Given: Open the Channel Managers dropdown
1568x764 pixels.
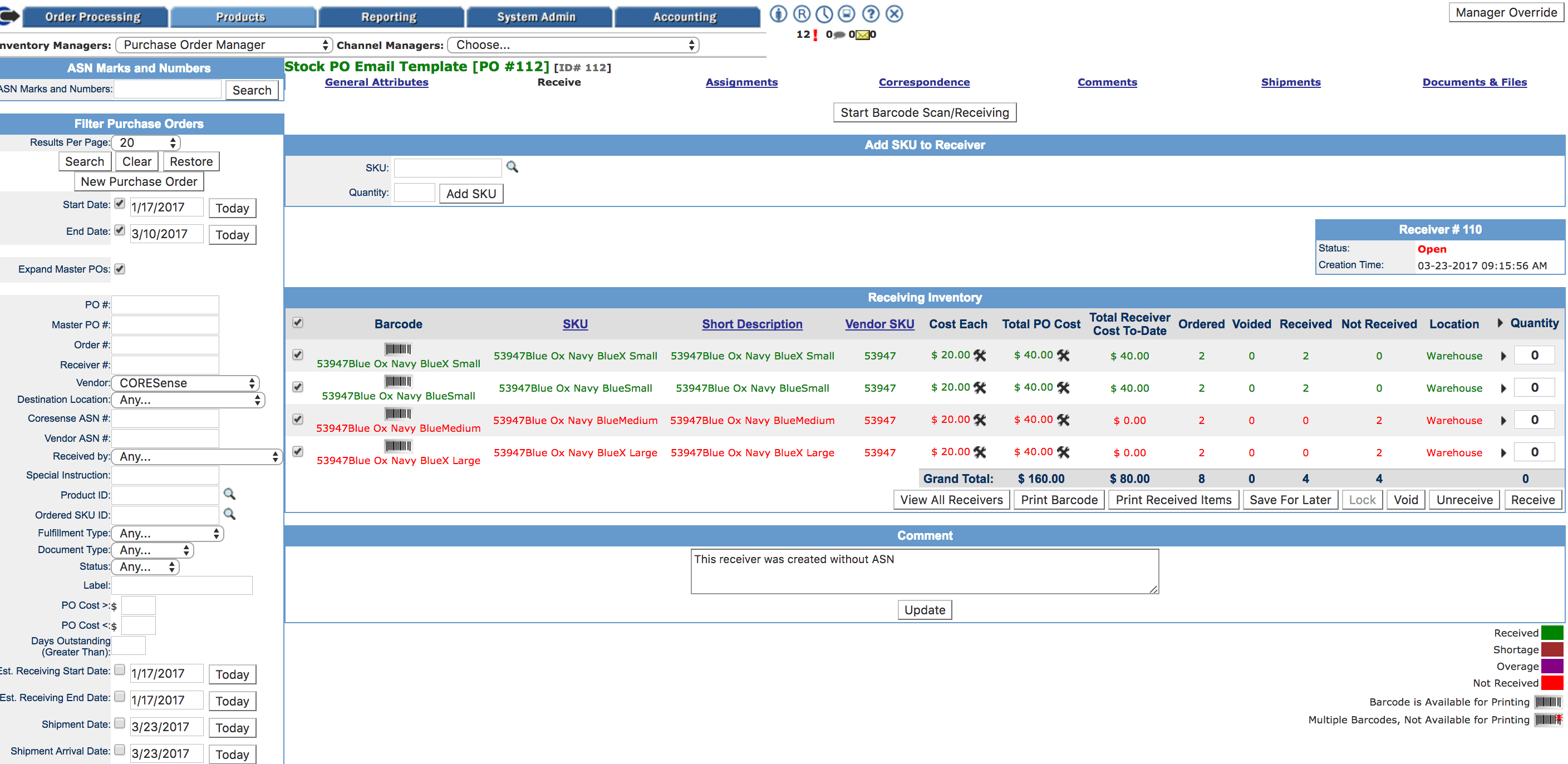Looking at the screenshot, I should click(573, 45).
